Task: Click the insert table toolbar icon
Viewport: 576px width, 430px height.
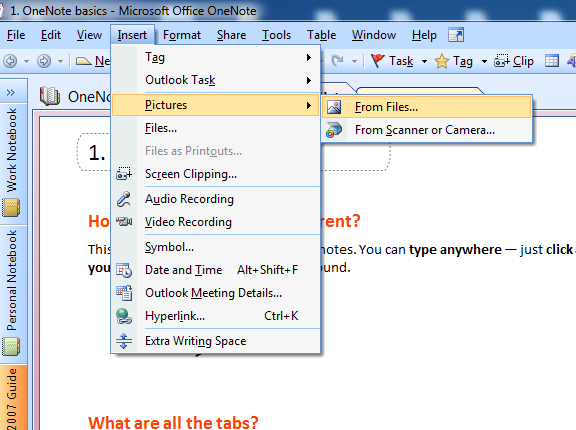Action: [x=552, y=61]
